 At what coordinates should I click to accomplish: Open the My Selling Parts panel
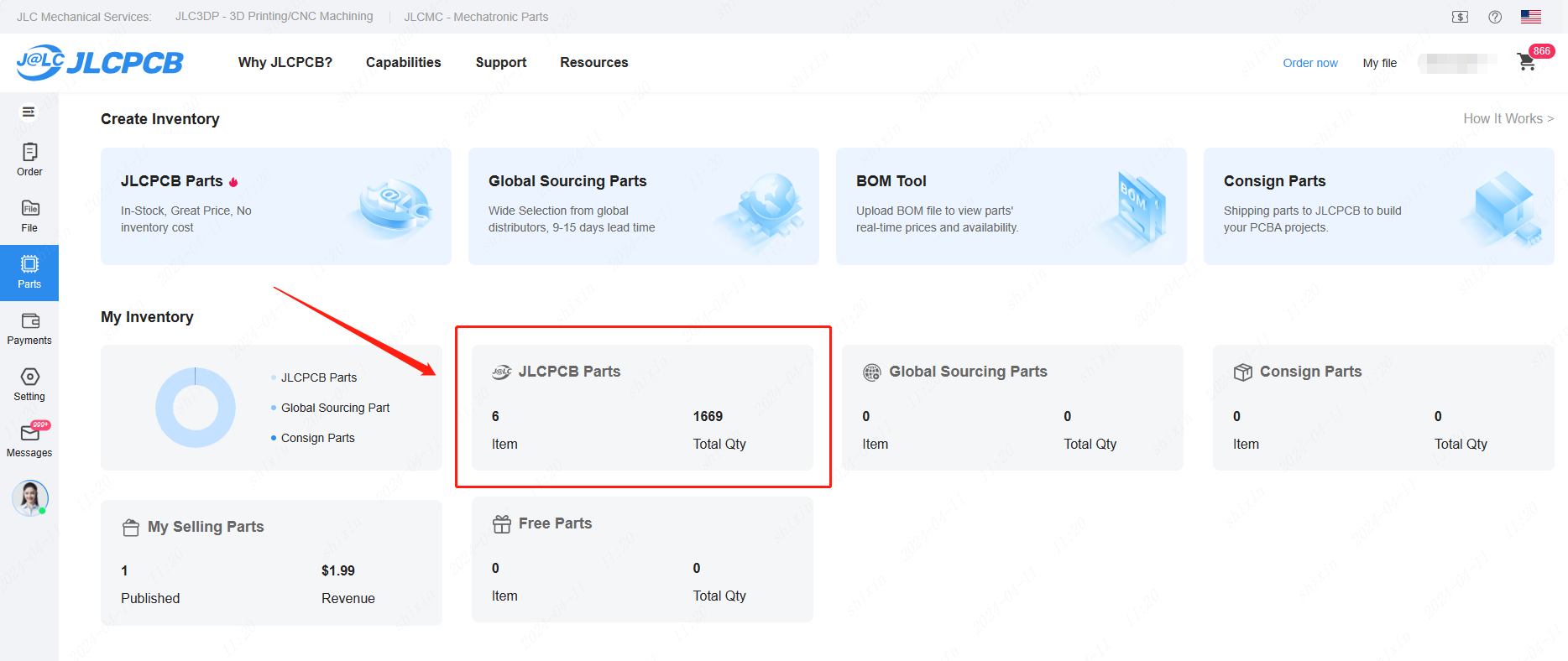pyautogui.click(x=271, y=563)
